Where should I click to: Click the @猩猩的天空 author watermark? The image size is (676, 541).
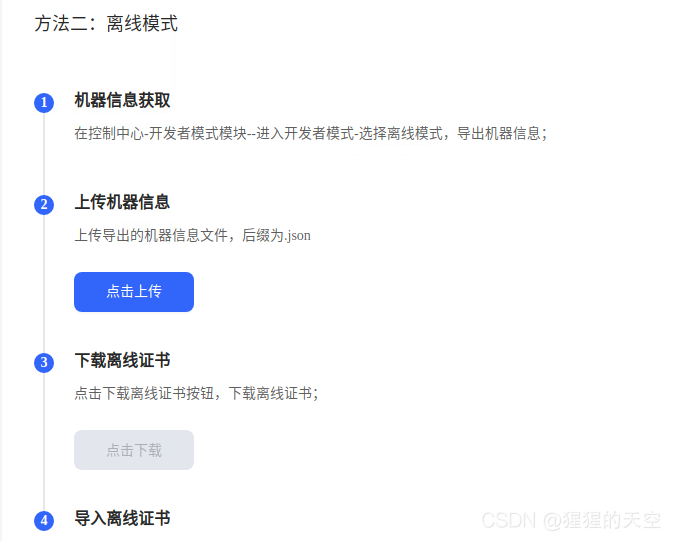pyautogui.click(x=602, y=520)
